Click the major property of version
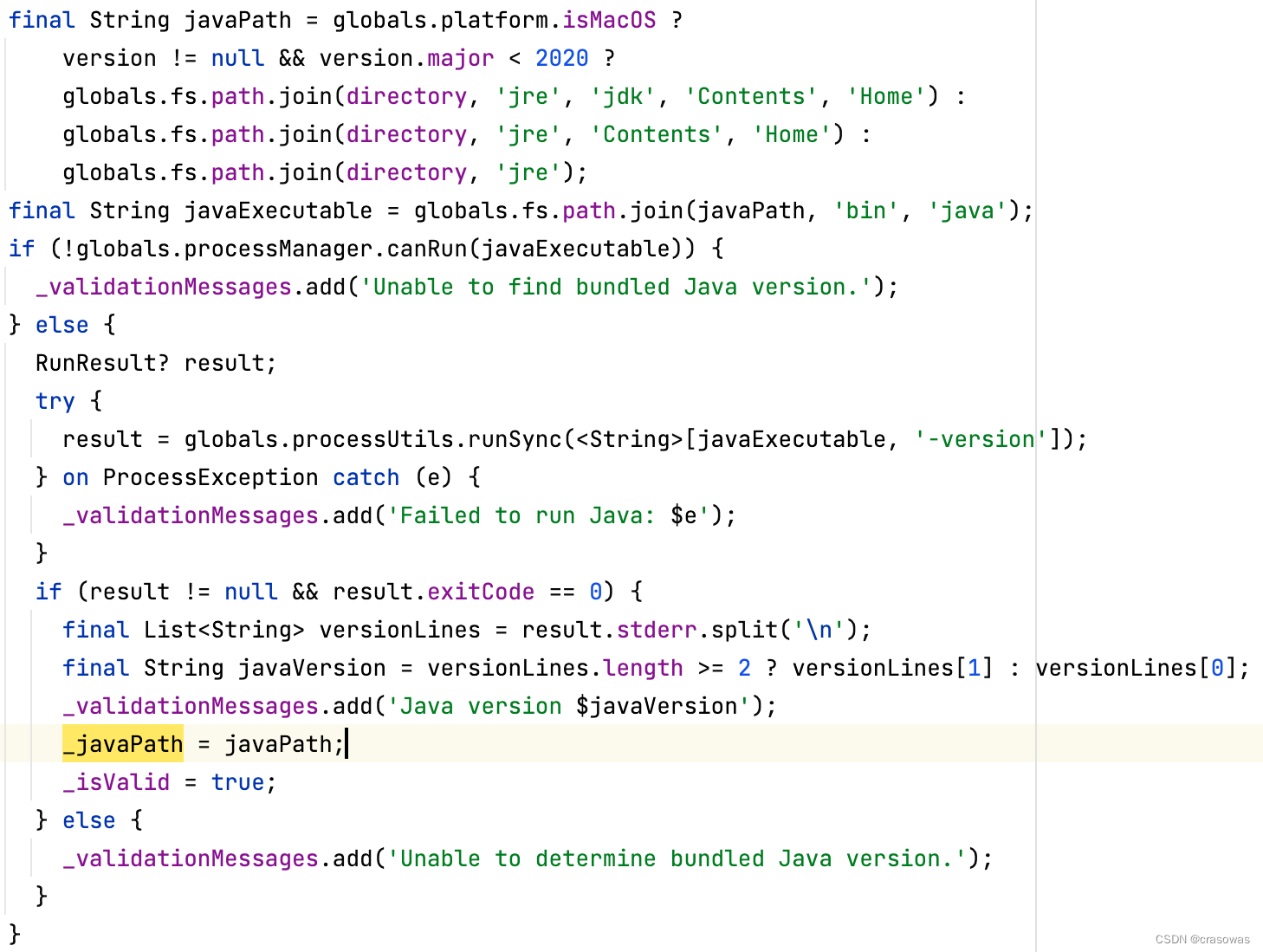 click(x=460, y=58)
